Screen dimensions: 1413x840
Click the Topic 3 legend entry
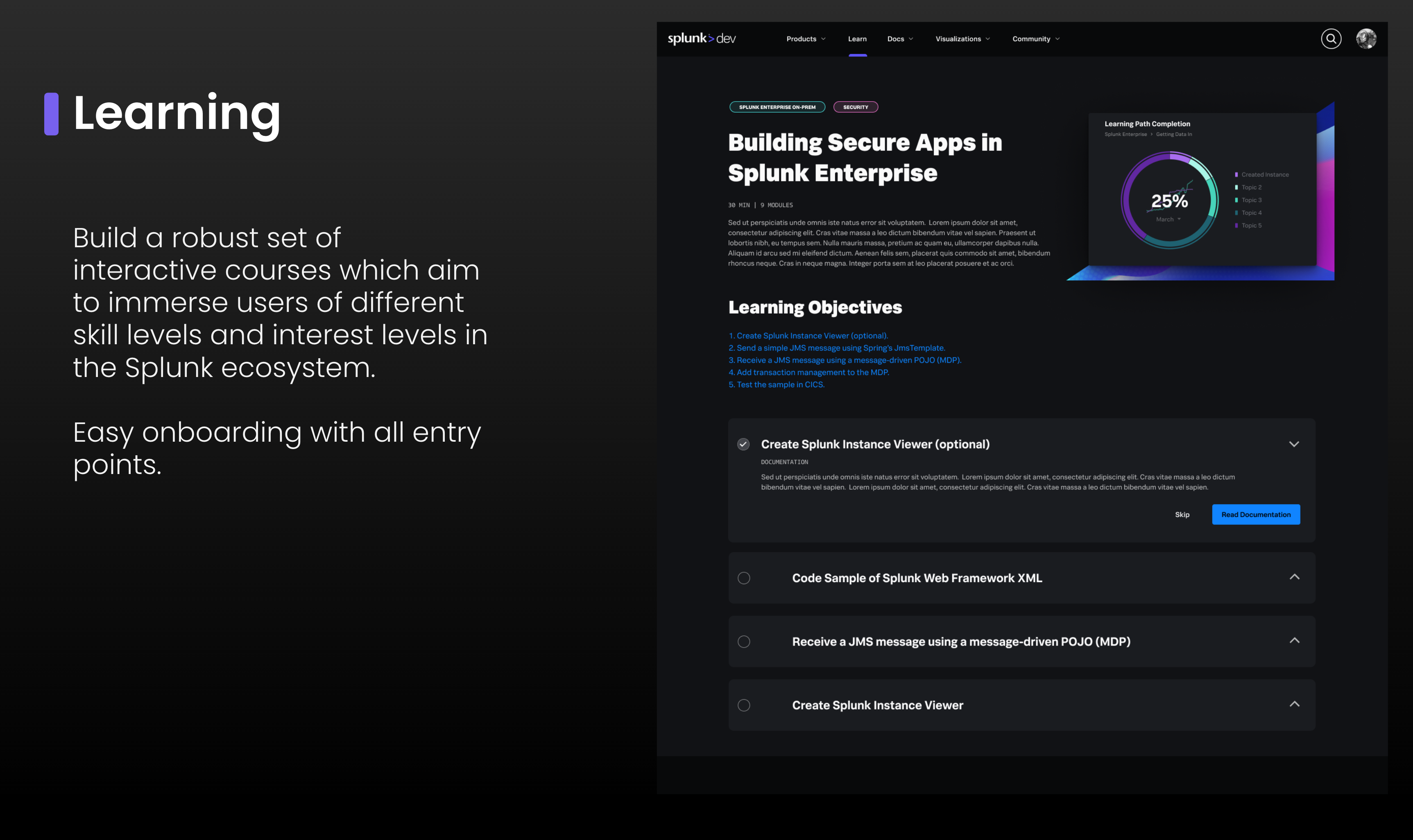(x=1248, y=200)
